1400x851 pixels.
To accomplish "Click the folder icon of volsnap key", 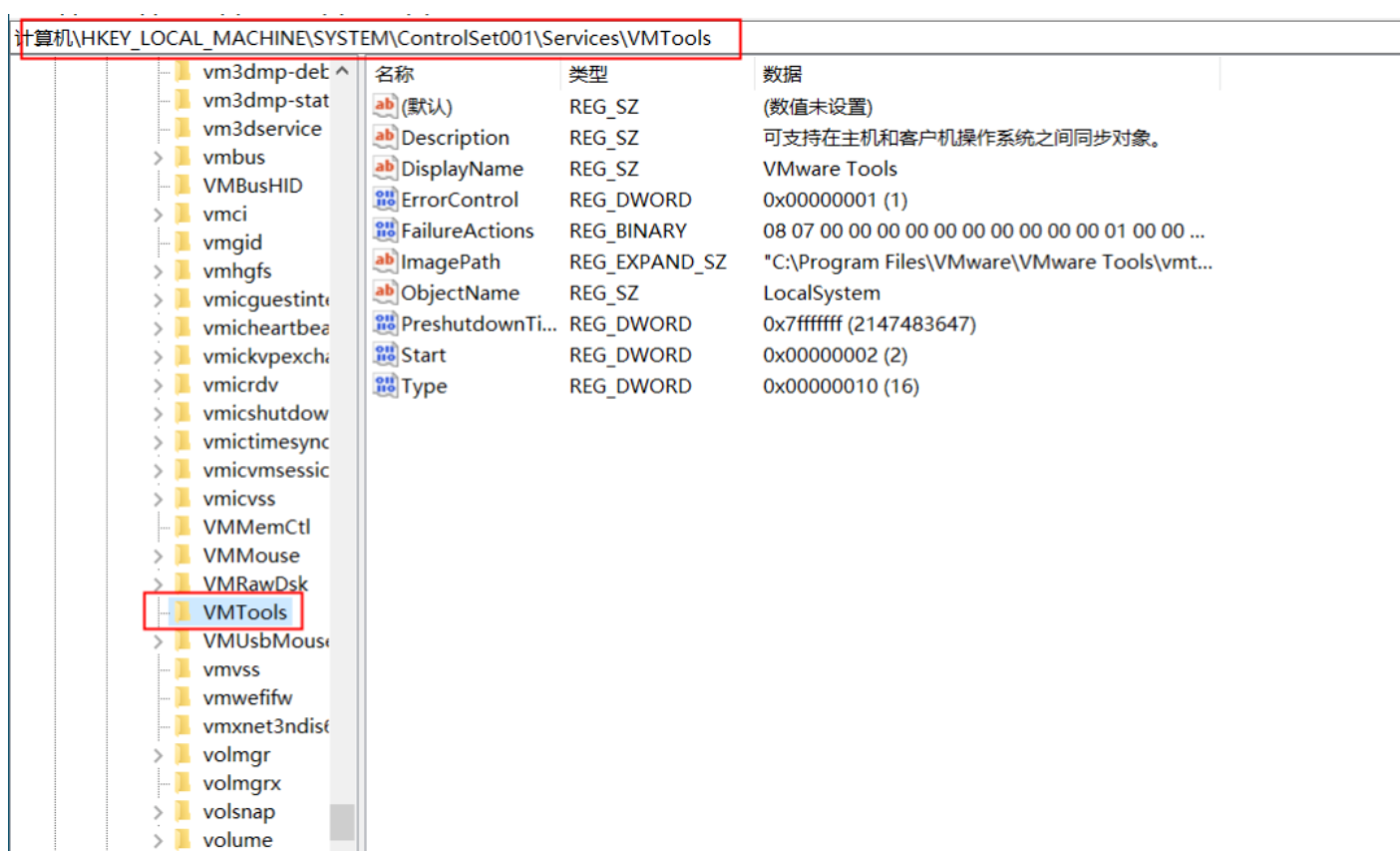I will click(x=182, y=811).
